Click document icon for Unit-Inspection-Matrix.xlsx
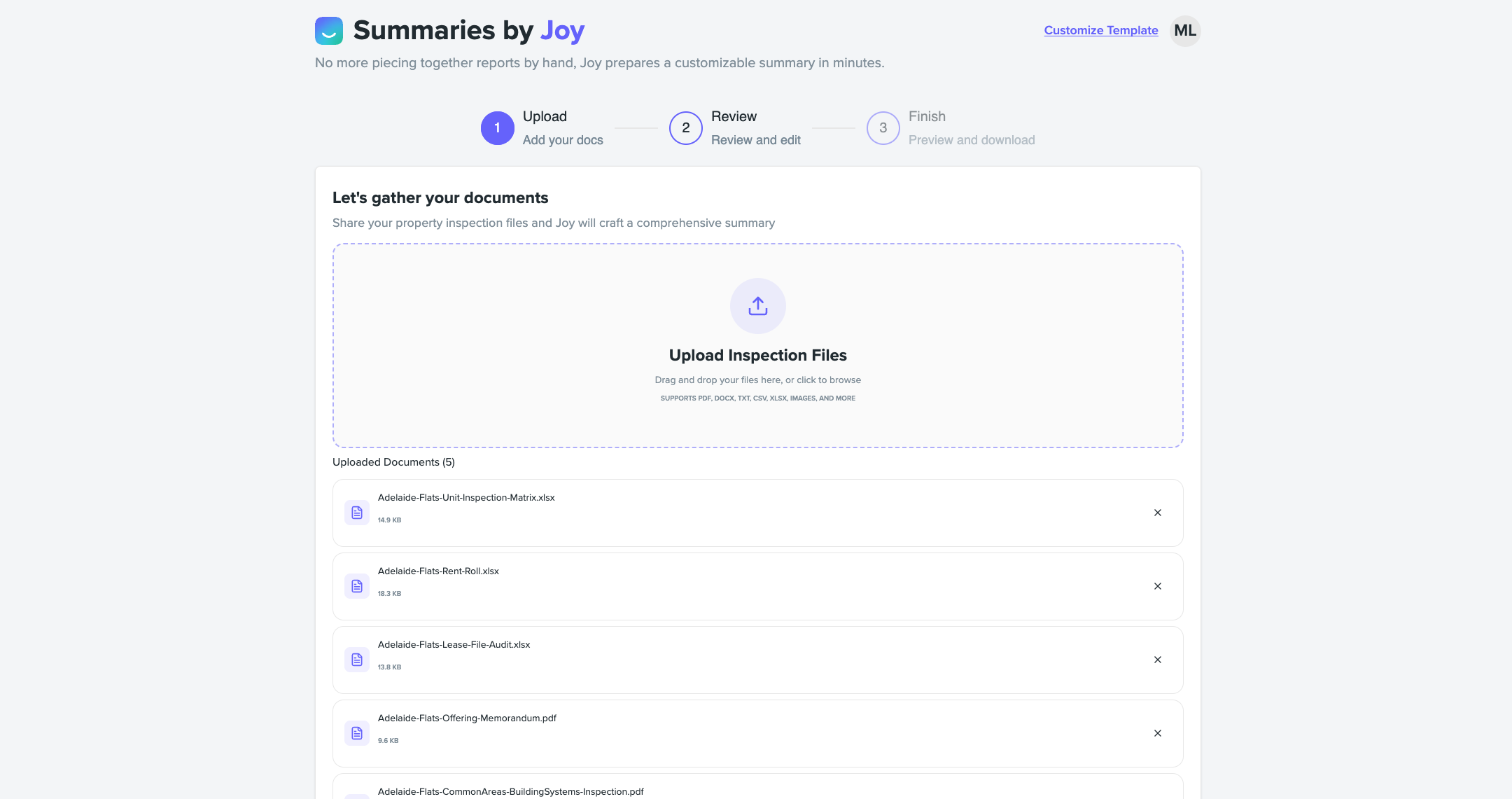This screenshot has width=1512, height=799. [x=357, y=513]
